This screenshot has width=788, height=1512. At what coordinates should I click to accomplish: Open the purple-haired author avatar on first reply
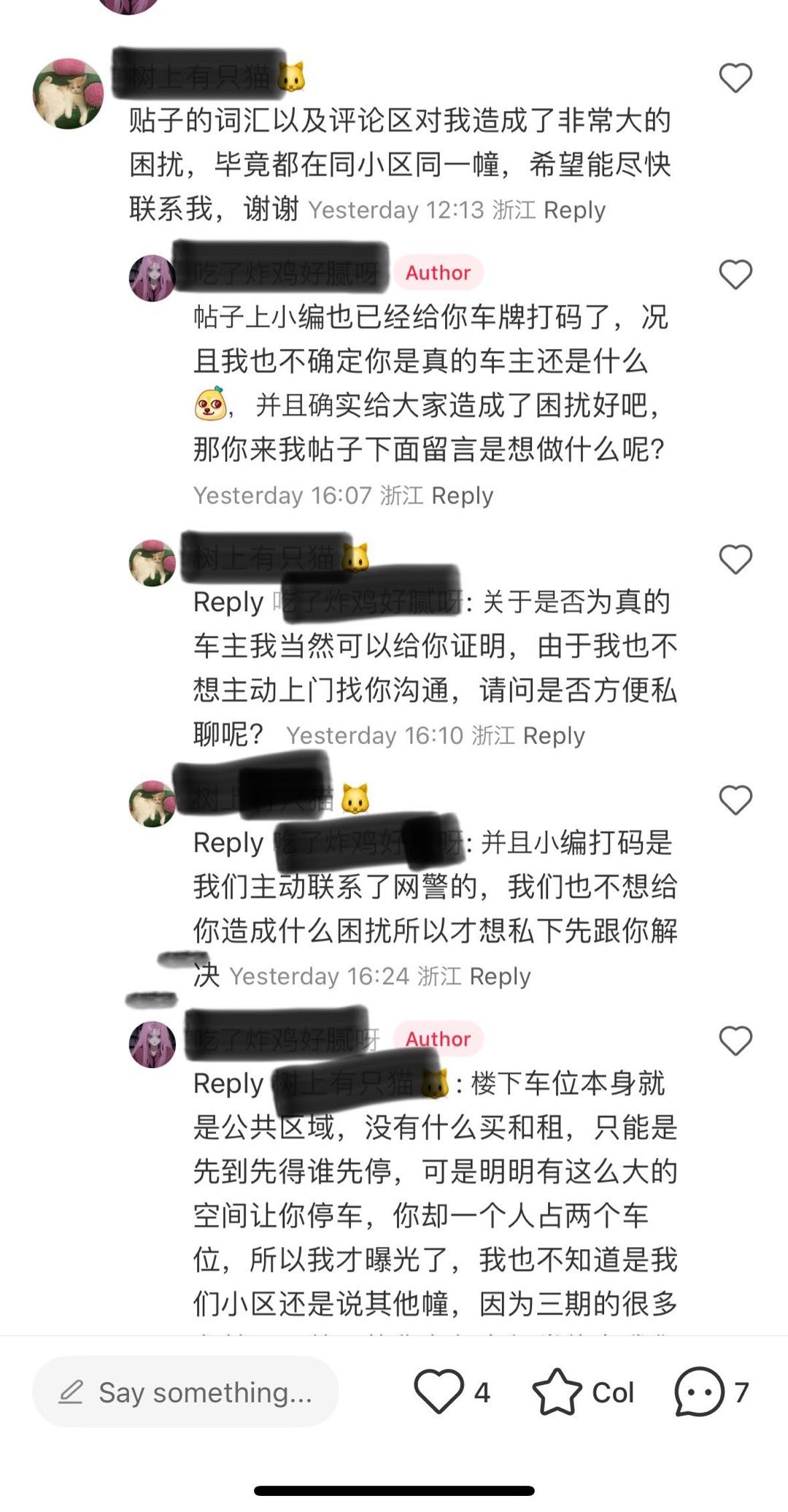click(152, 278)
